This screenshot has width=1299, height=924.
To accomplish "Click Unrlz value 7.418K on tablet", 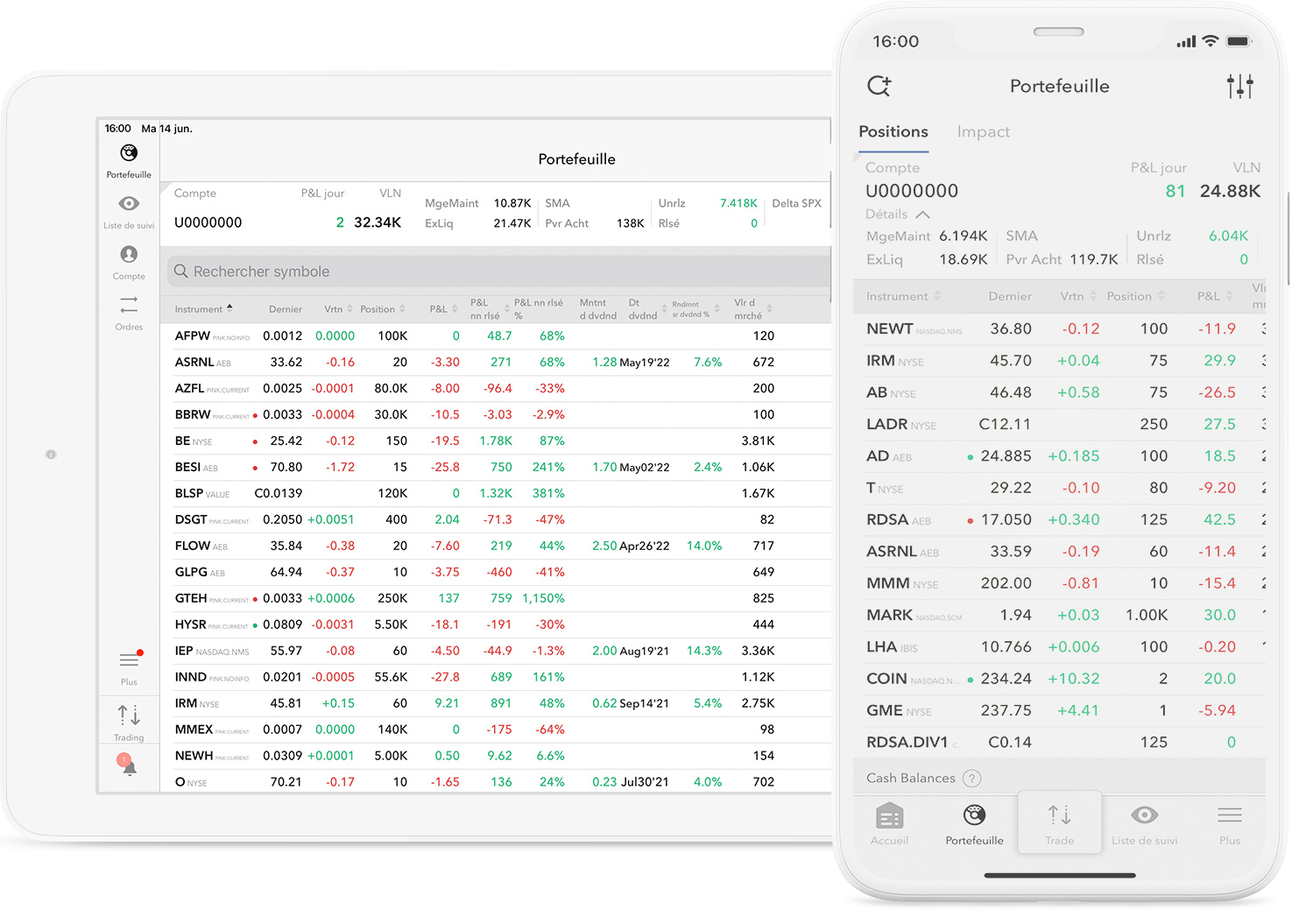I will click(x=738, y=203).
